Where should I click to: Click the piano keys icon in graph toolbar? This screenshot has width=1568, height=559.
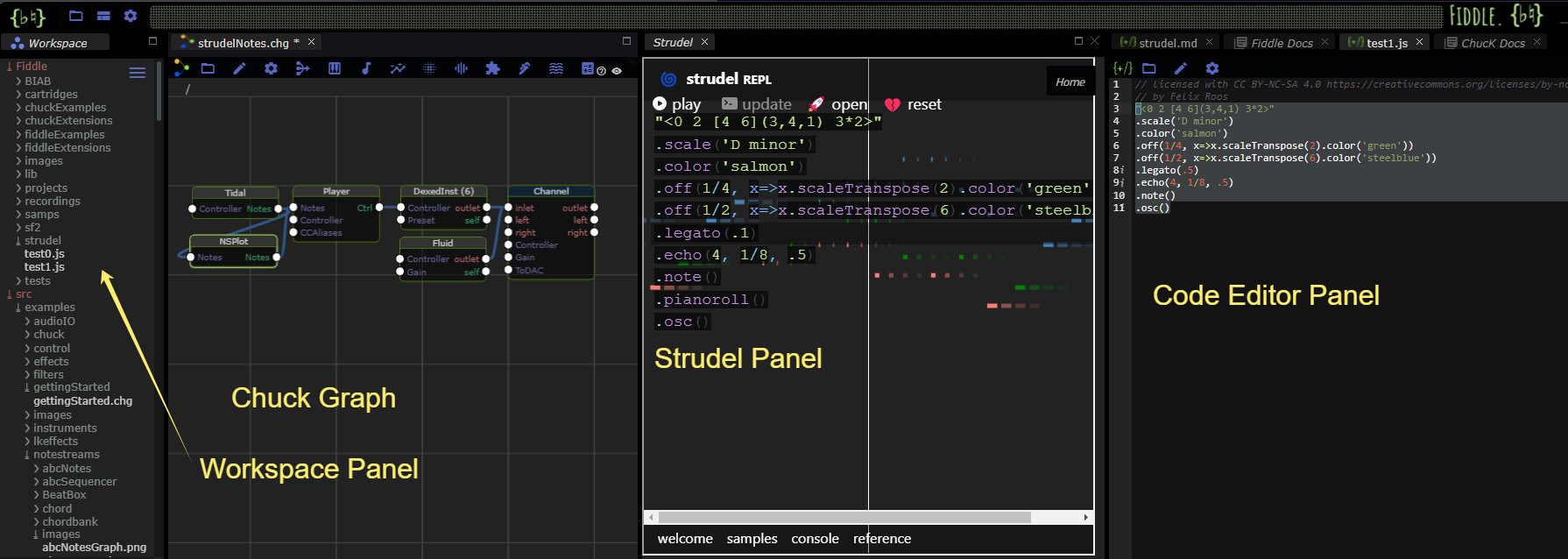point(335,68)
